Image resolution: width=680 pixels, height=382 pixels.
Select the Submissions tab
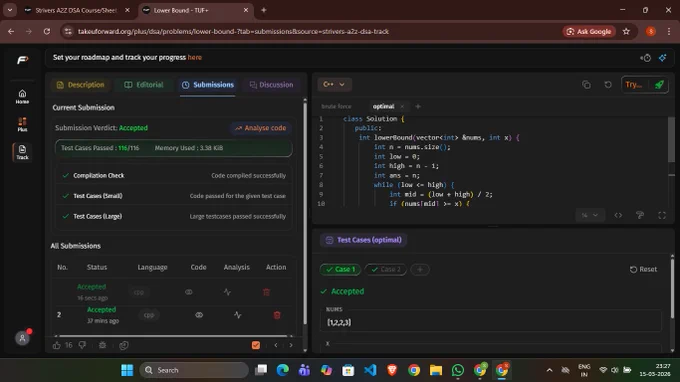[x=208, y=85]
